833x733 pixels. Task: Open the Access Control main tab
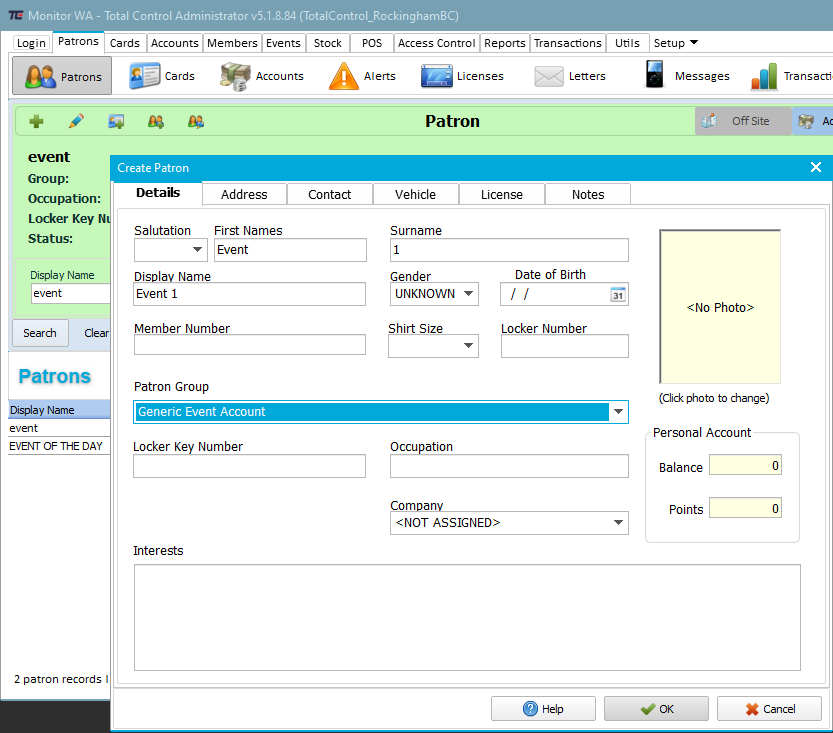pyautogui.click(x=437, y=43)
